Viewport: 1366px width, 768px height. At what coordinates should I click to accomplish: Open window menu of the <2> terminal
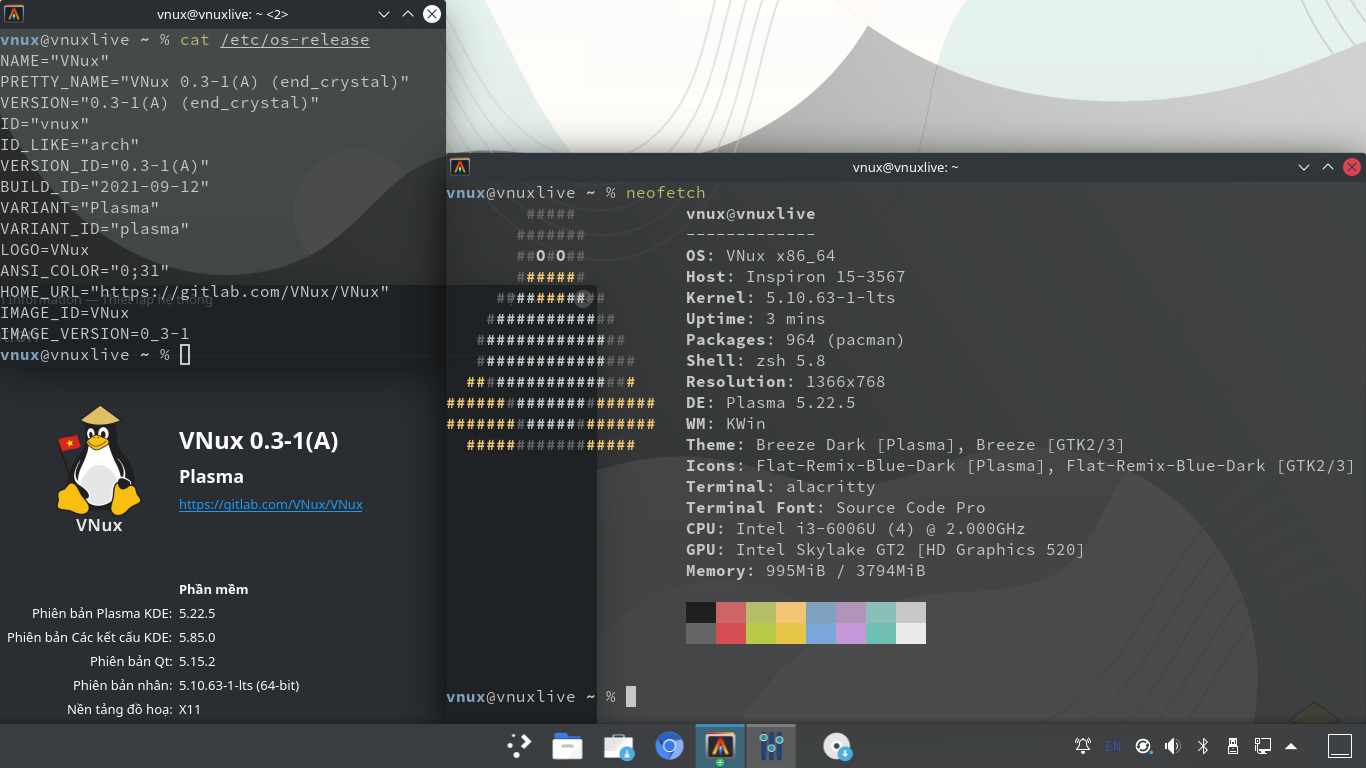(14, 14)
